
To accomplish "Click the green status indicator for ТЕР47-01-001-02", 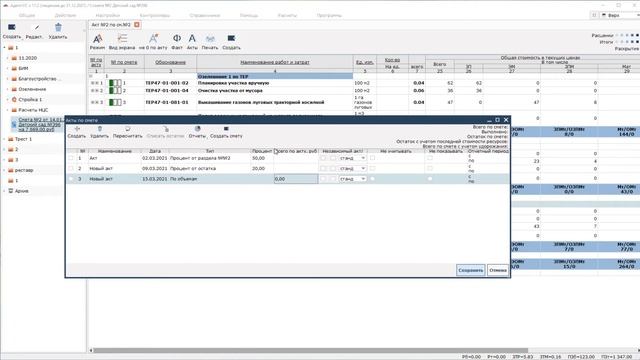I will point(115,83).
